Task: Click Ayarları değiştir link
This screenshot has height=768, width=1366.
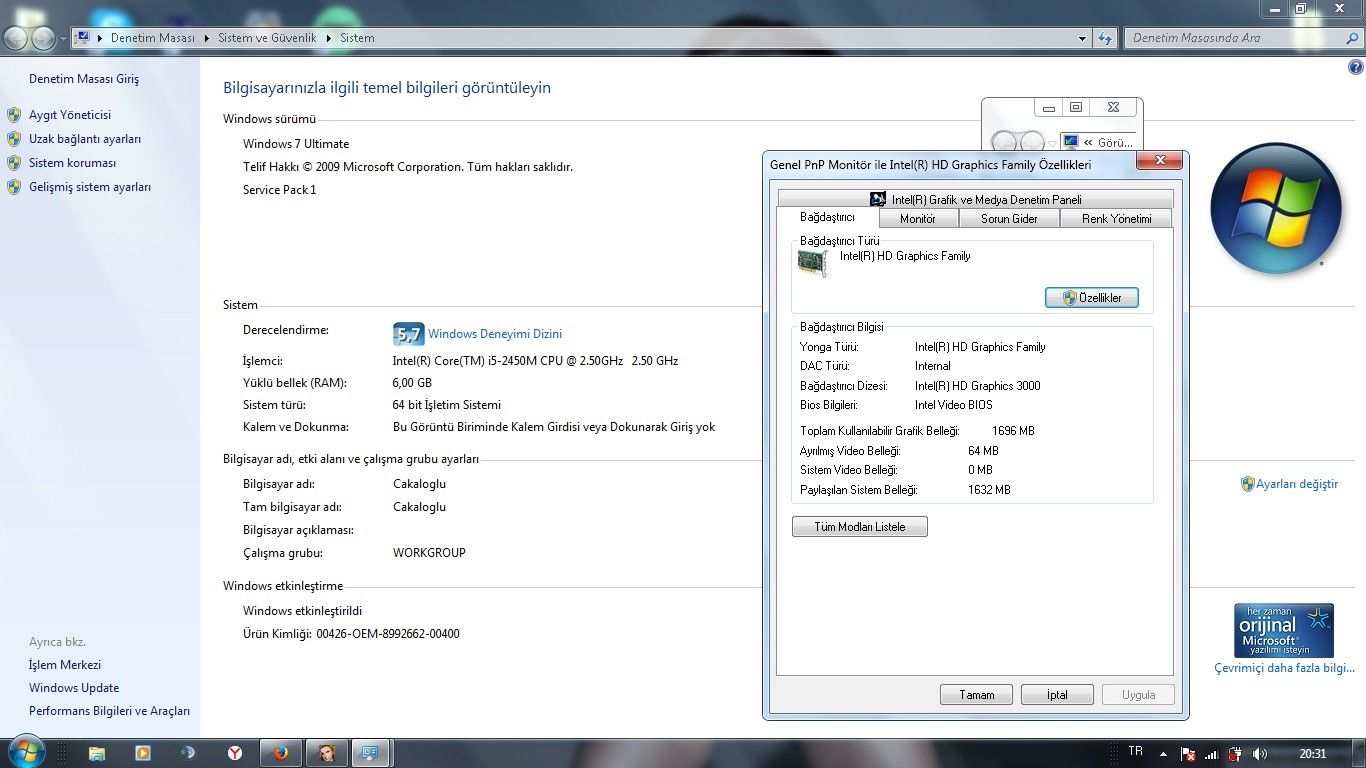Action: [x=1297, y=484]
